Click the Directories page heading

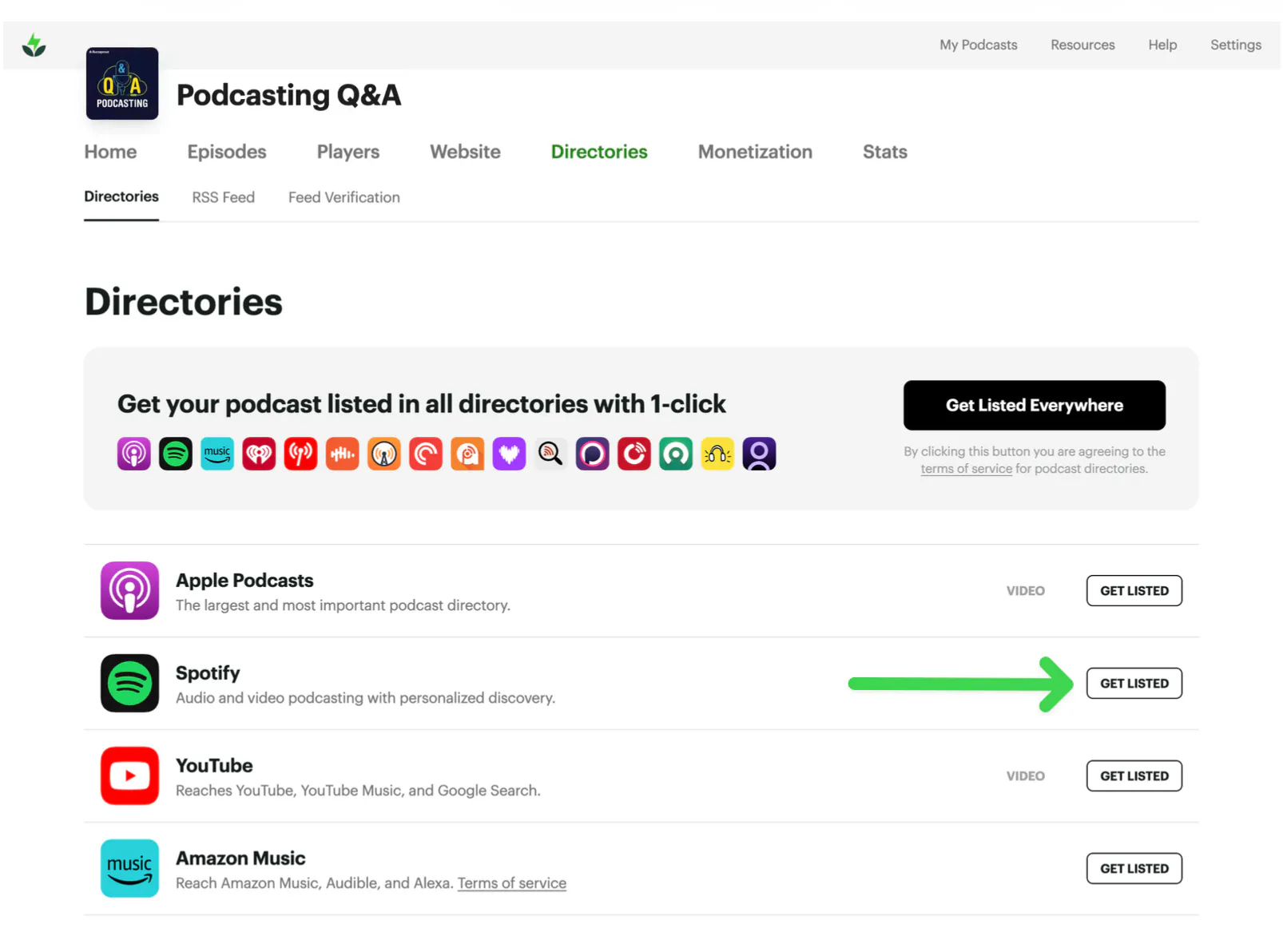(184, 302)
